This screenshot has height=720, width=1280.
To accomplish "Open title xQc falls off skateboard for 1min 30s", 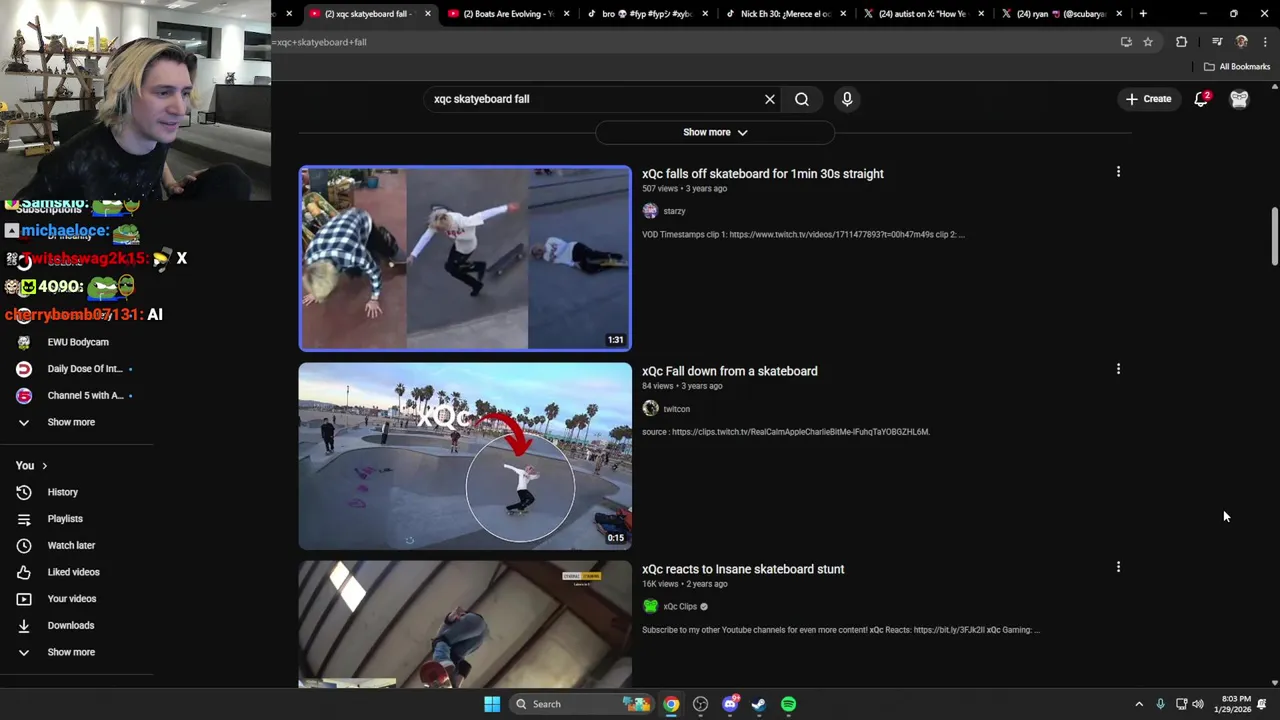I will point(763,174).
